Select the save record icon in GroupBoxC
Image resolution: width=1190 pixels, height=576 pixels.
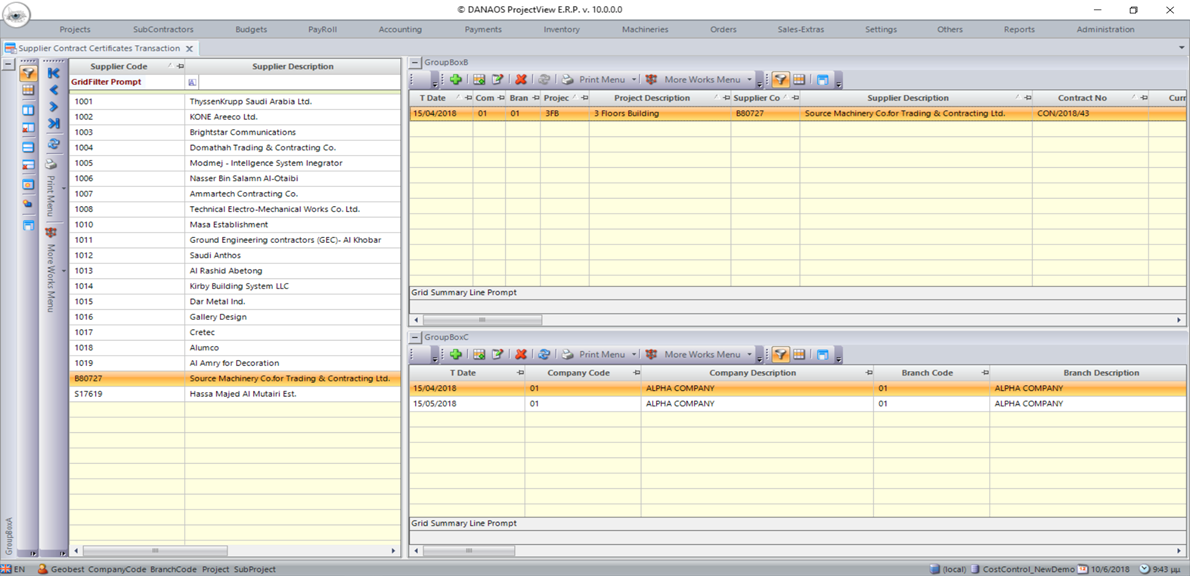click(x=481, y=354)
